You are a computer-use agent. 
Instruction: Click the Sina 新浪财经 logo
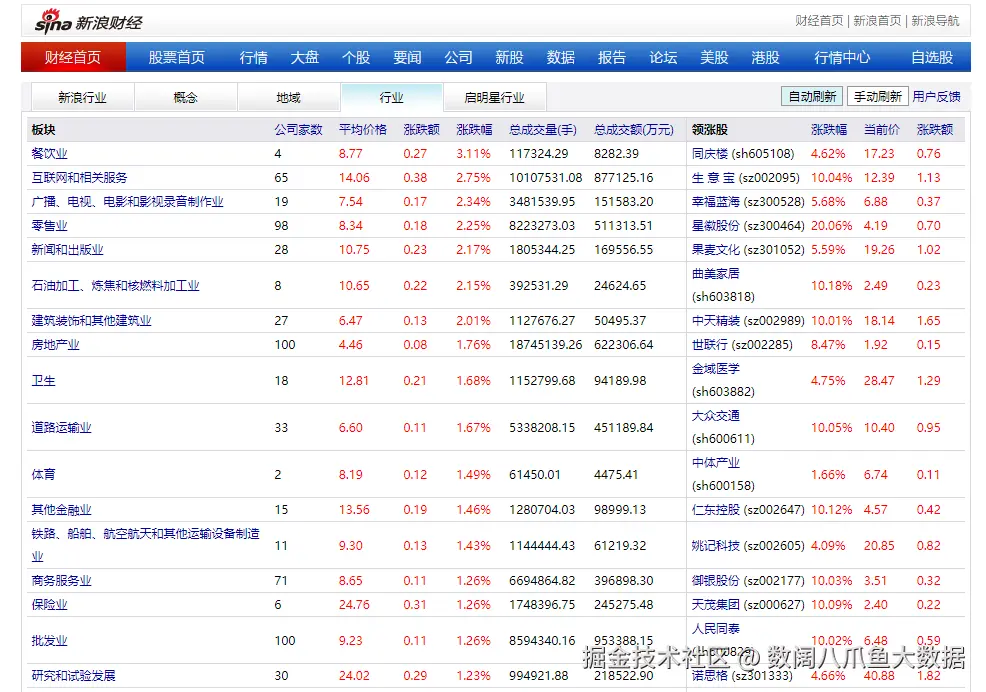(x=89, y=21)
